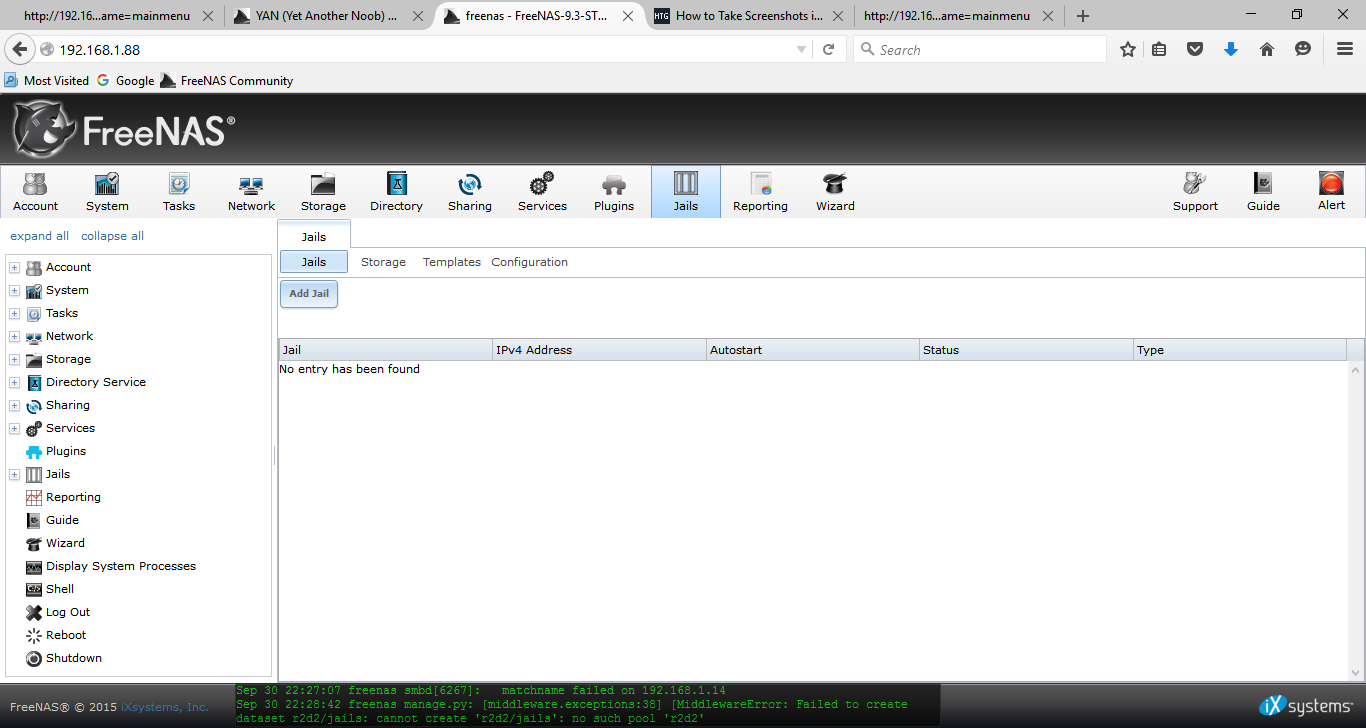This screenshot has width=1366, height=728.
Task: Open the Reporting toolbar icon
Action: (x=760, y=191)
